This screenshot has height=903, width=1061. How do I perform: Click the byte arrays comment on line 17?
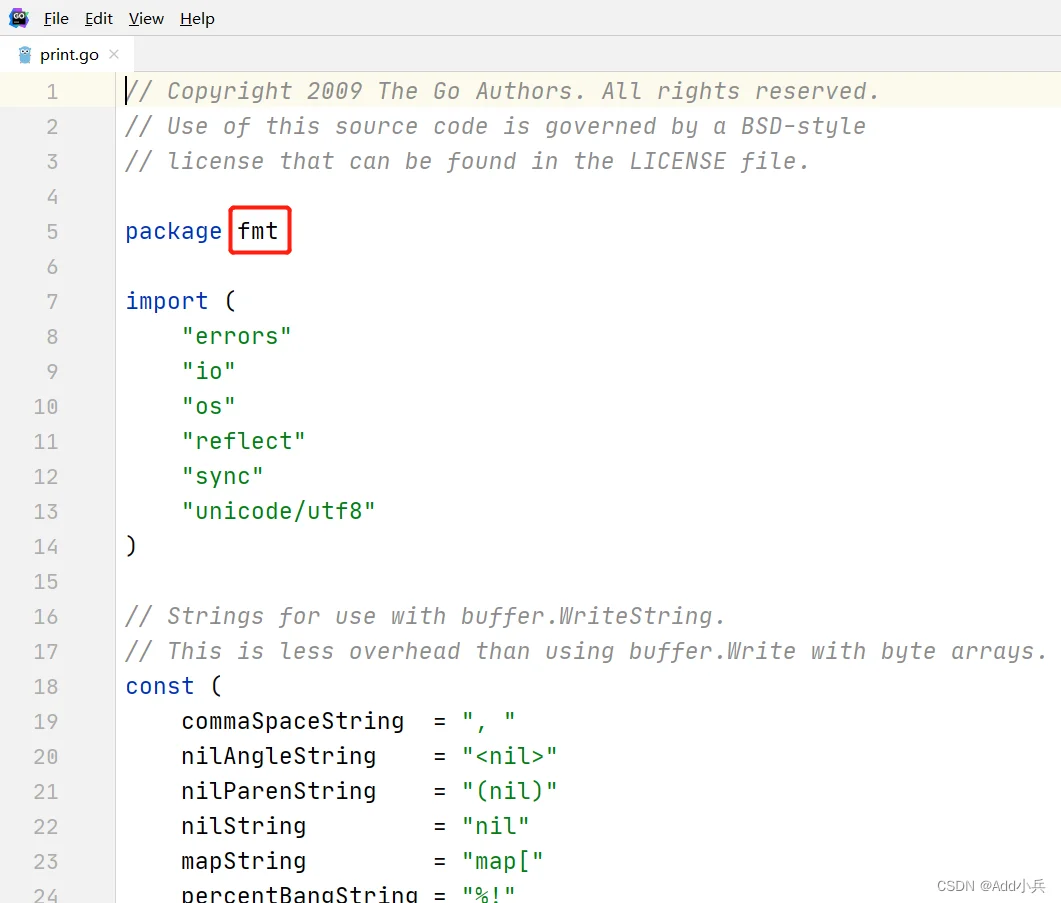tap(587, 652)
